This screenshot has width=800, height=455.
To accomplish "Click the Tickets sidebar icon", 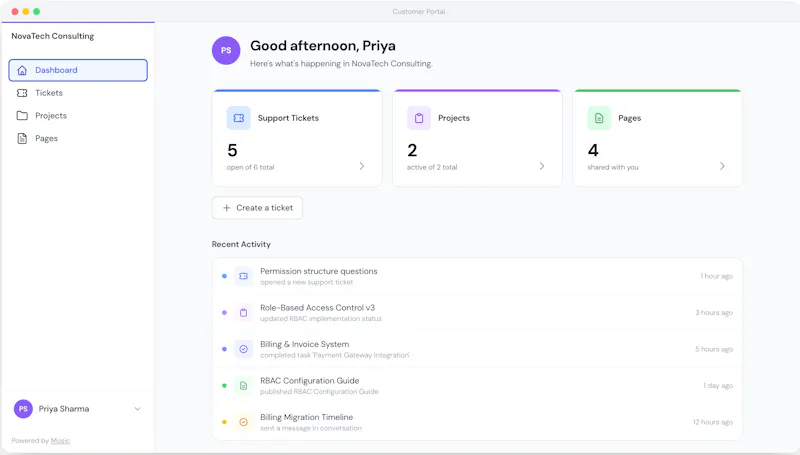I will [x=22, y=93].
